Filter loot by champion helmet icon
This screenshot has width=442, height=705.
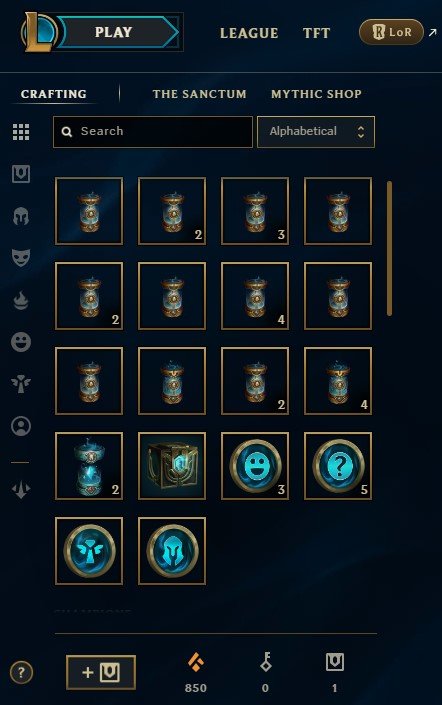tap(21, 216)
